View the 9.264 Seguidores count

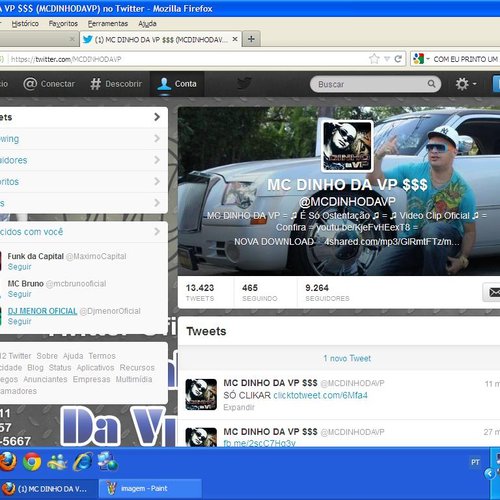327,292
